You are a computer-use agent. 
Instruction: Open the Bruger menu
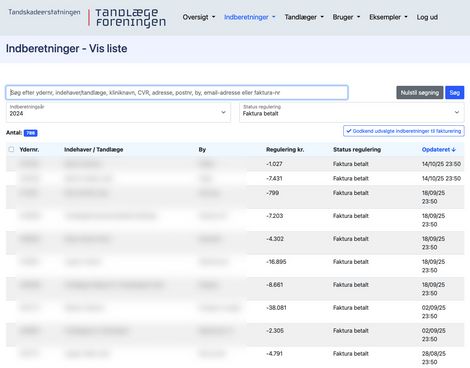click(346, 17)
